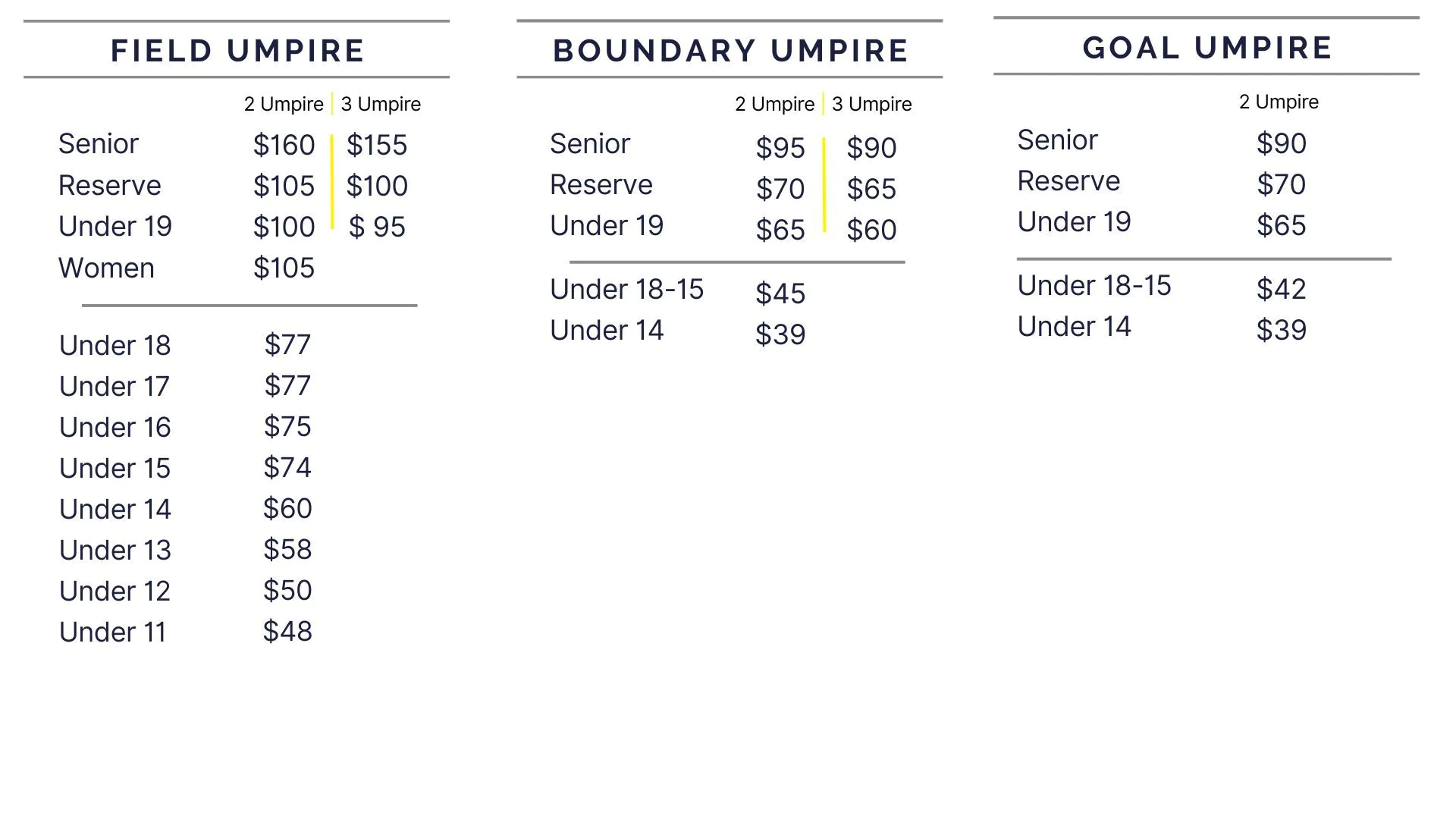Click the $58 Under 13 rate
The width and height of the screenshot is (1456, 819).
287,549
